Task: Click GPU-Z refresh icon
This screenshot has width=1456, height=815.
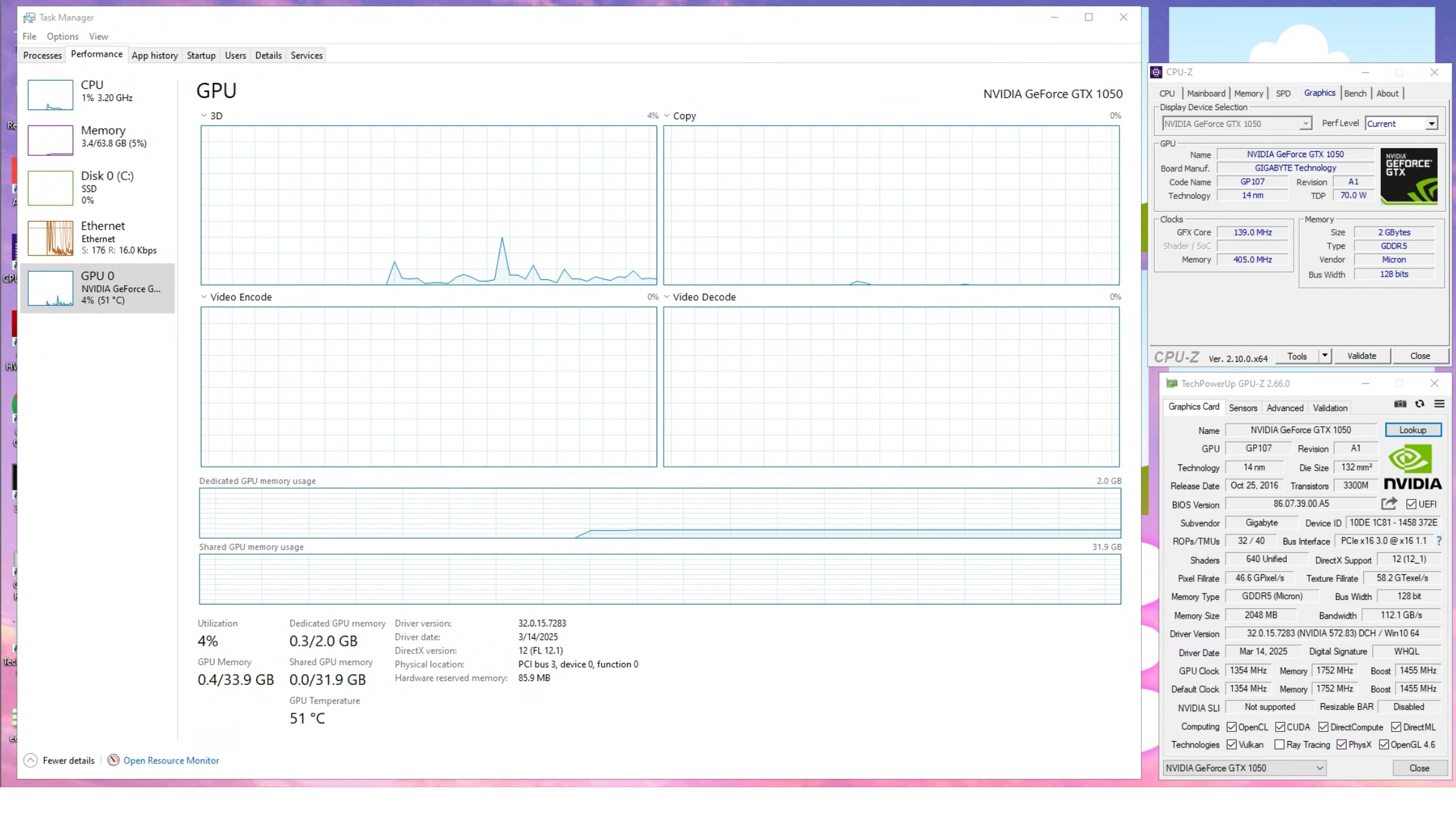Action: coord(1419,404)
